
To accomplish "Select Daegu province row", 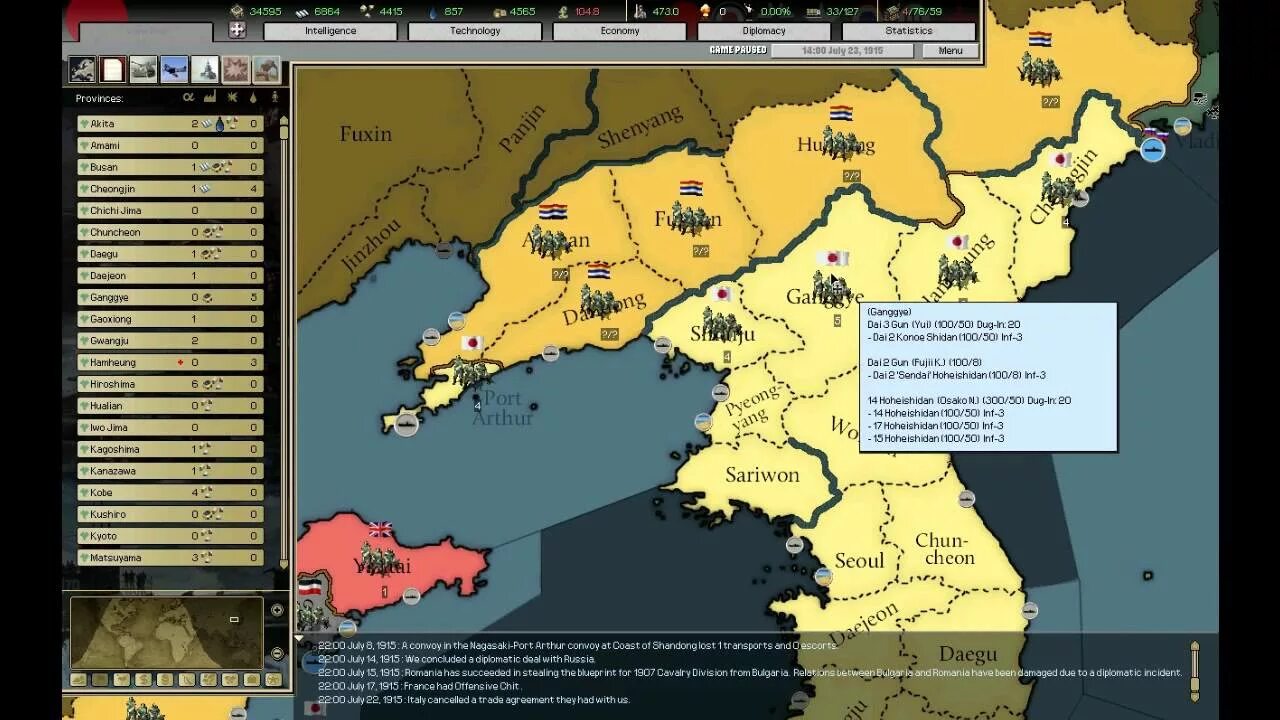I will coord(171,254).
